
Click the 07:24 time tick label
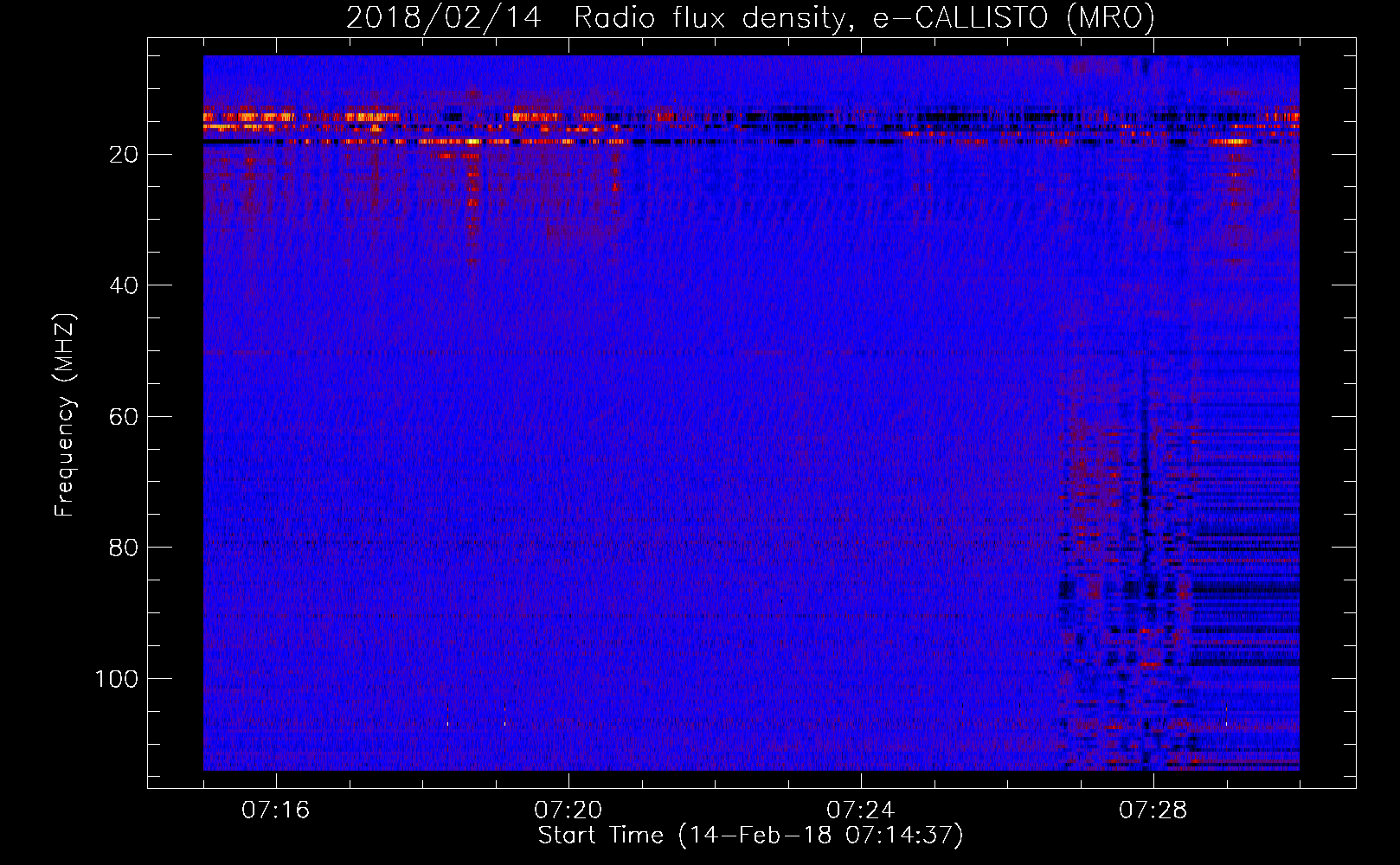(x=861, y=811)
